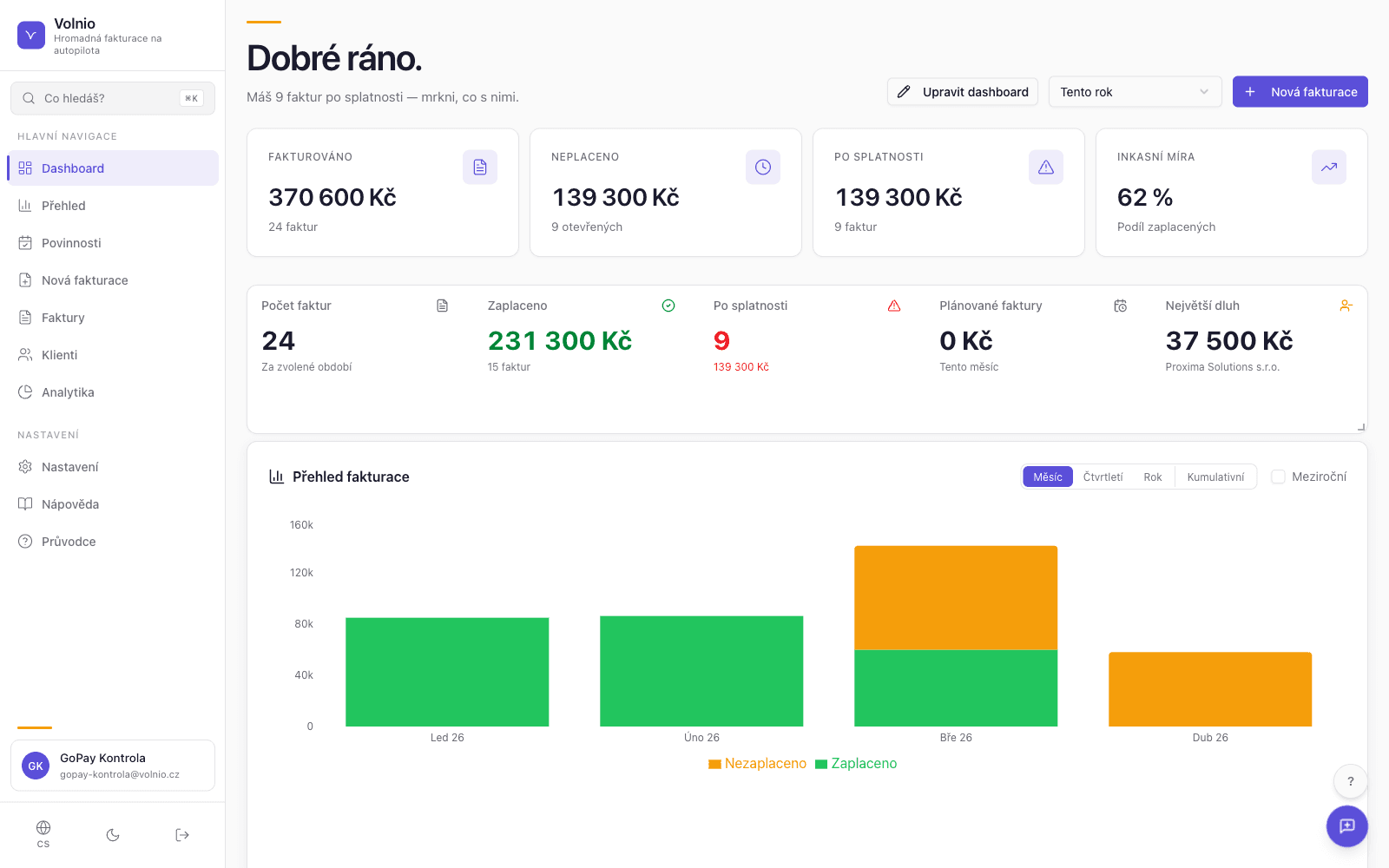Click the 370 600 Kč Fakturováno value
The height and width of the screenshot is (868, 1389).
pyautogui.click(x=332, y=197)
